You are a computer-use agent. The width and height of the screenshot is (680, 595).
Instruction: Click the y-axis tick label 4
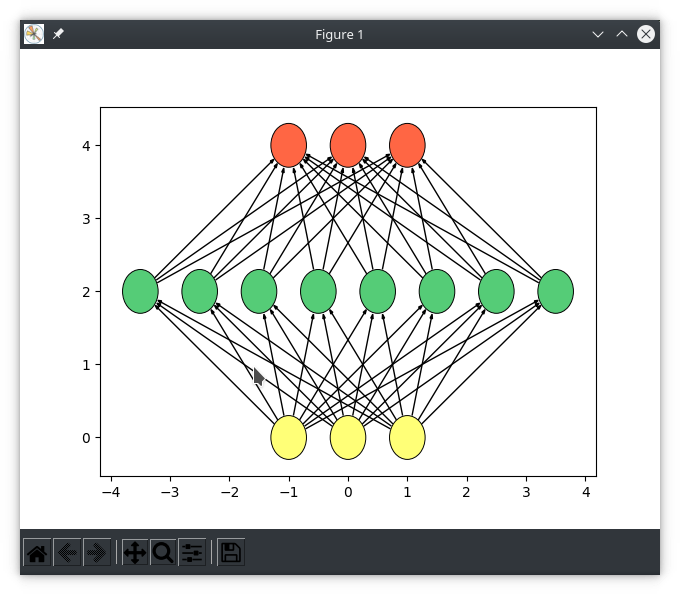point(86,146)
